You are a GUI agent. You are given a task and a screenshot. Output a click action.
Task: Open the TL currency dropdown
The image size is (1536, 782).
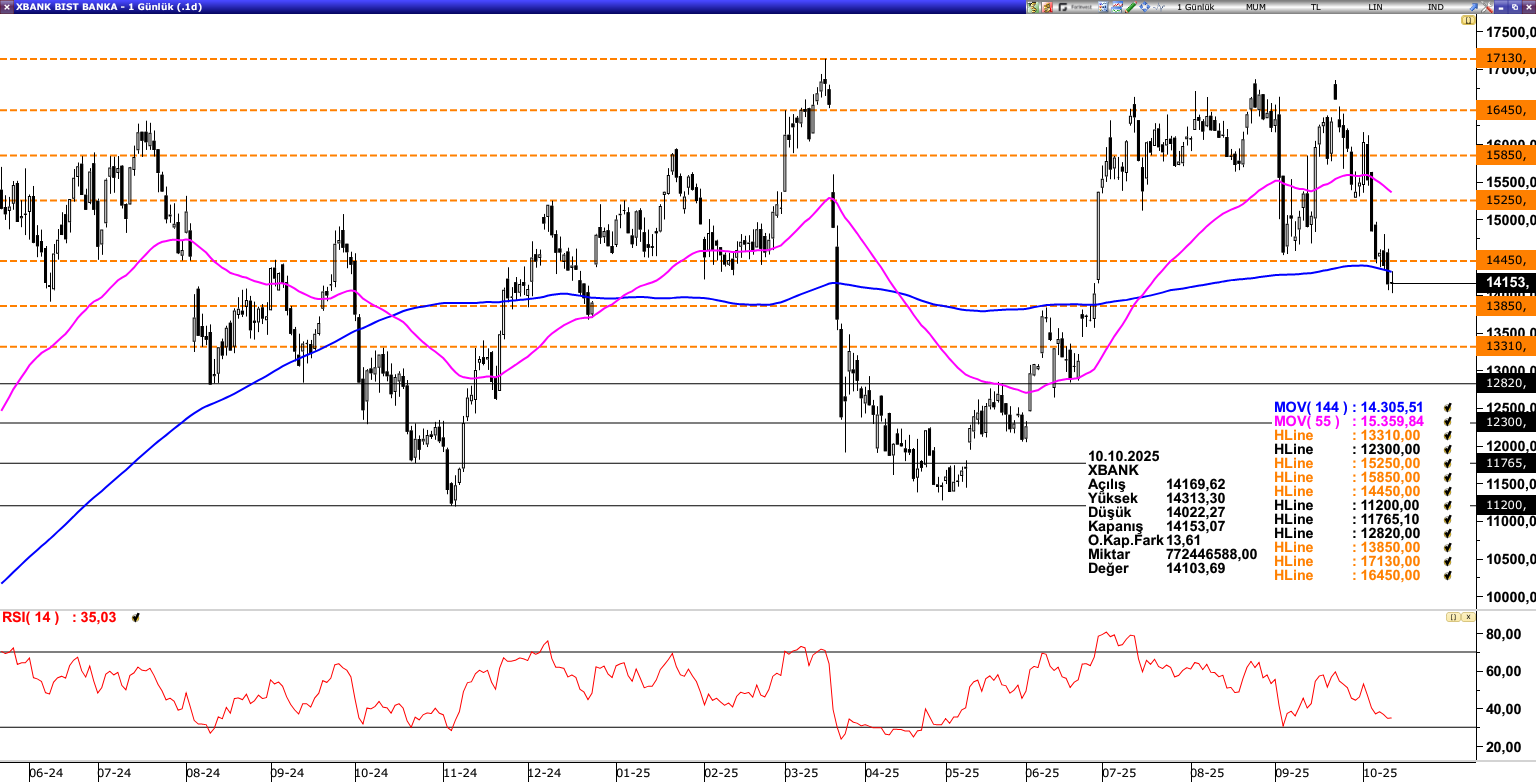(x=1315, y=7)
